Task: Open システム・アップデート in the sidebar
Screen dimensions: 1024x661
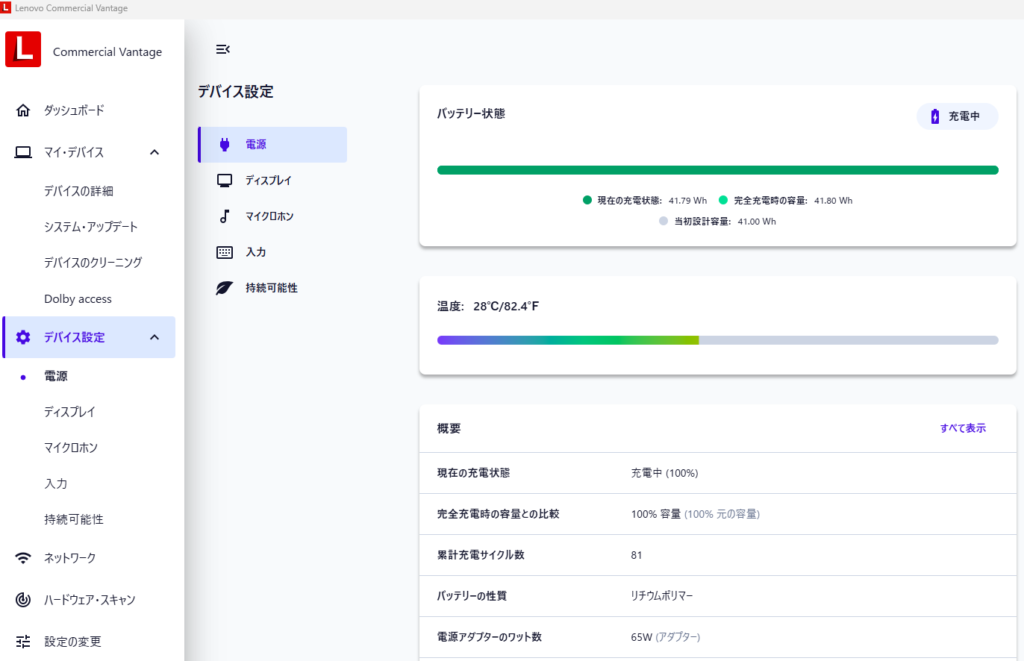Action: tap(91, 227)
